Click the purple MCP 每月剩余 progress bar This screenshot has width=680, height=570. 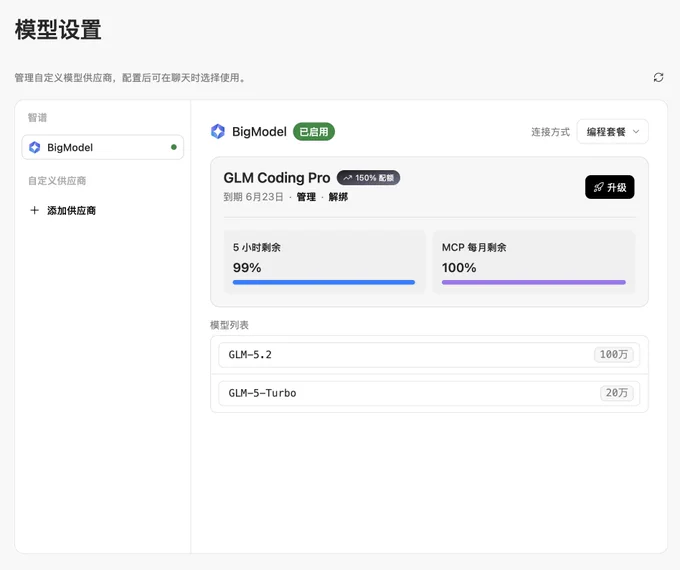click(x=534, y=282)
